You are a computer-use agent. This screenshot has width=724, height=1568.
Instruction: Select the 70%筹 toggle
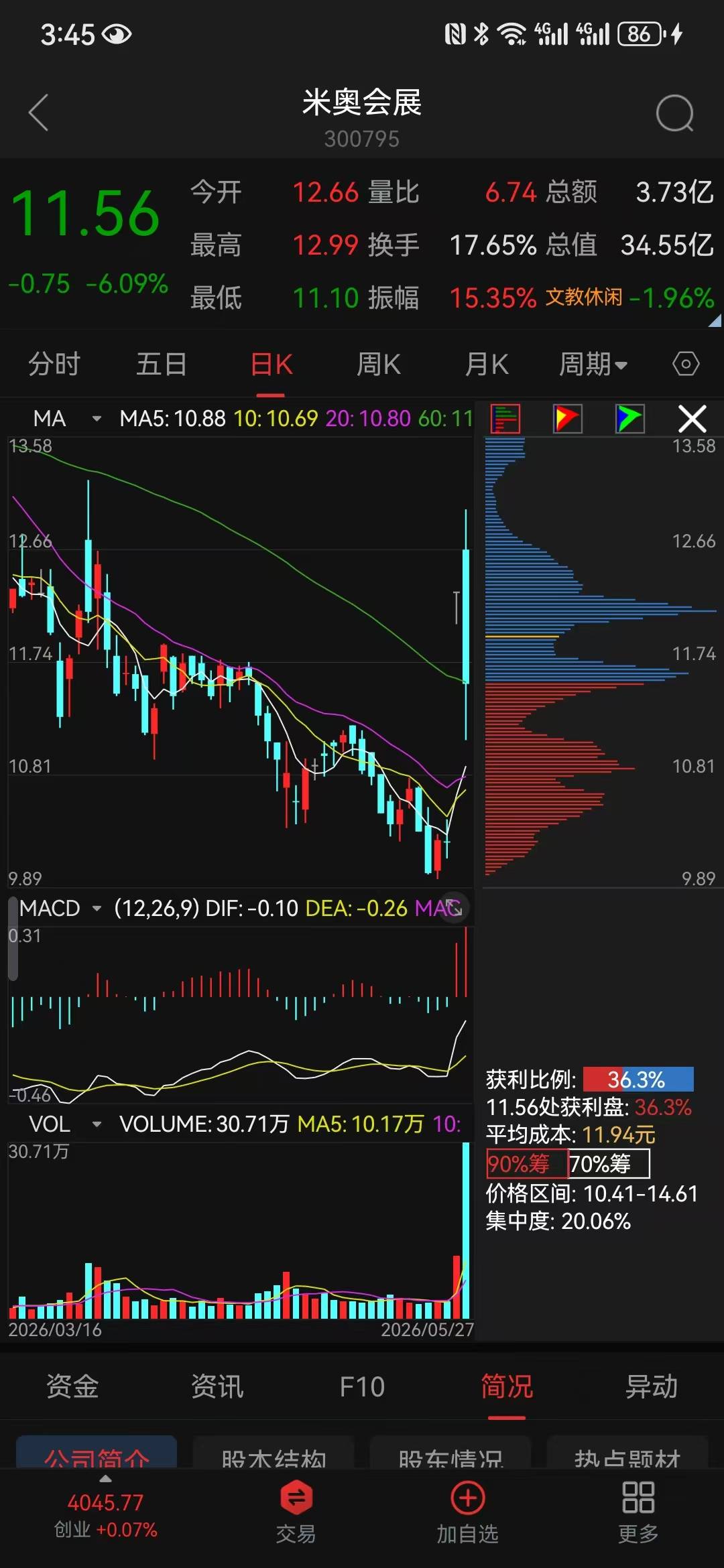click(x=609, y=1164)
